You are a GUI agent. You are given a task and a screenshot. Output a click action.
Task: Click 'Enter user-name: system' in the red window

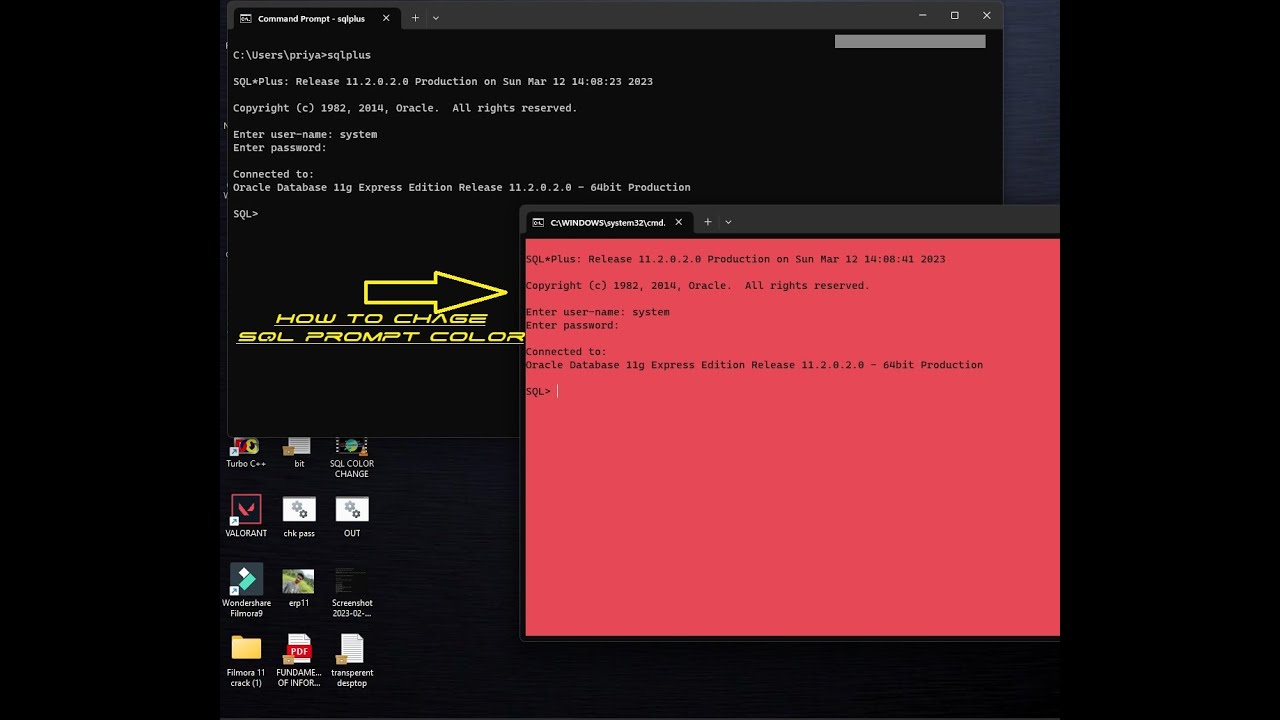coord(598,312)
